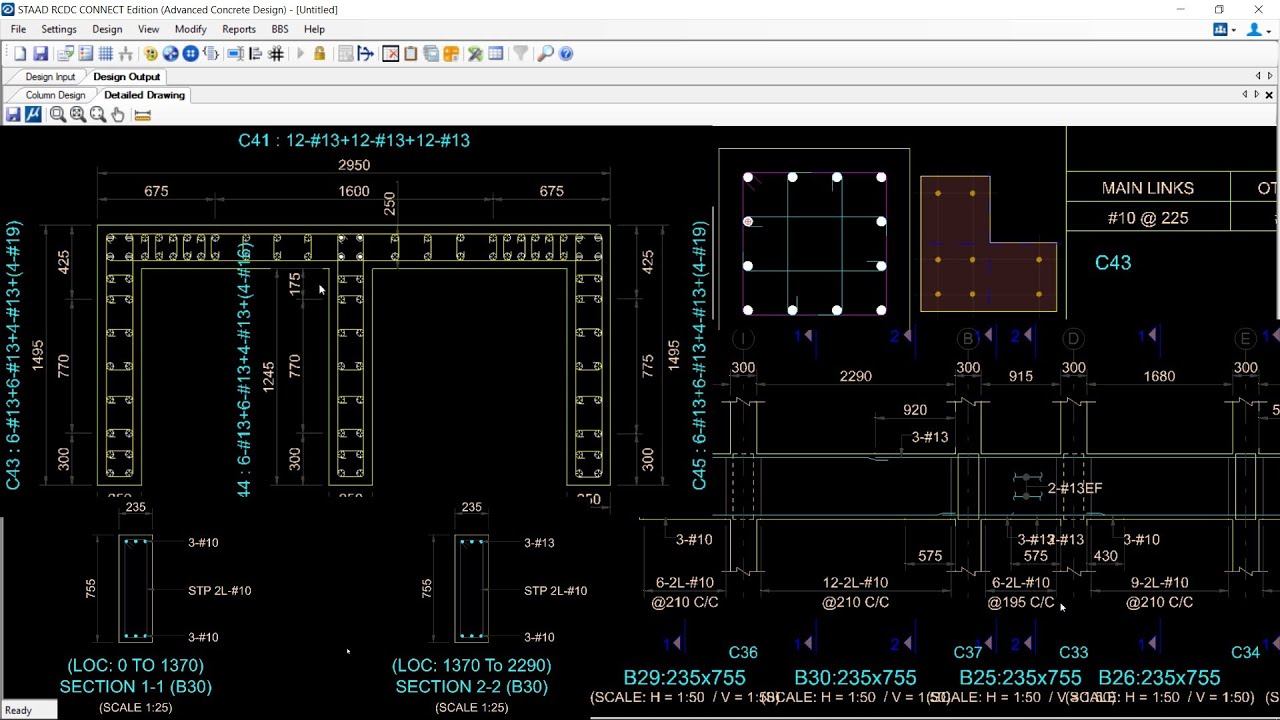
Task: Click the blue panel icon left of user icon
Action: [1220, 29]
